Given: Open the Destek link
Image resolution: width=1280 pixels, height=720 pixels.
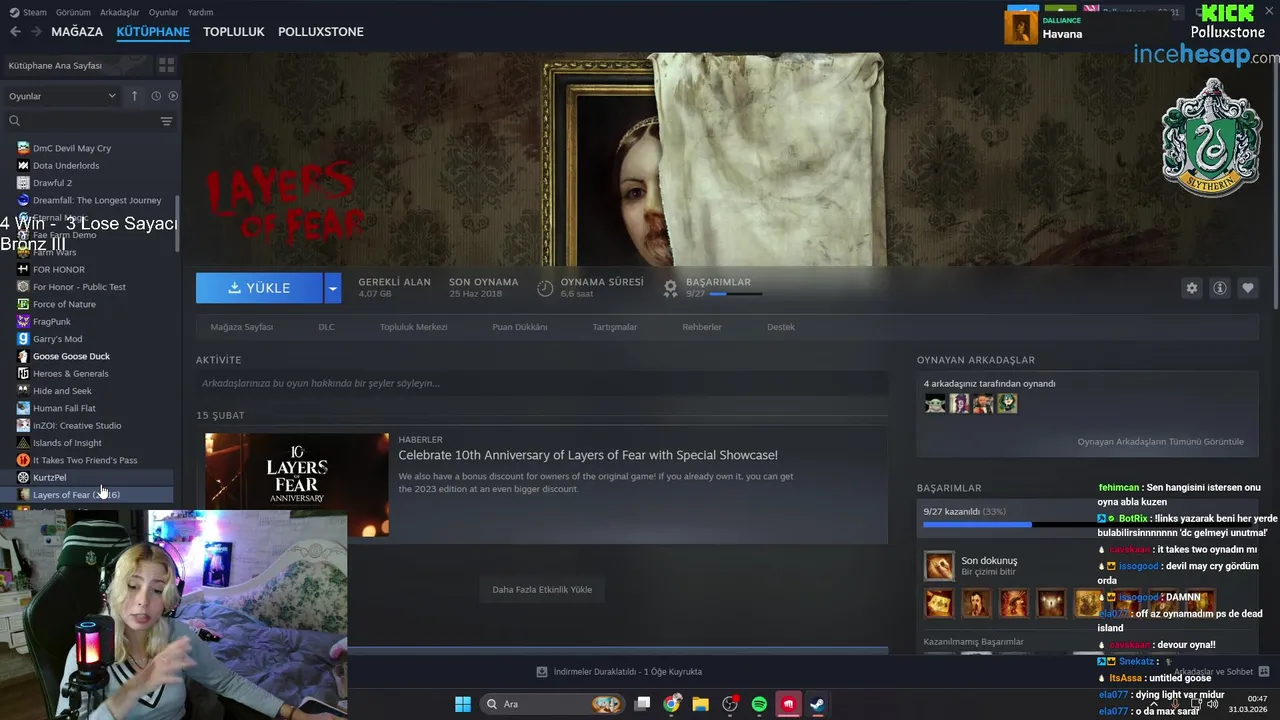Looking at the screenshot, I should coord(781,327).
